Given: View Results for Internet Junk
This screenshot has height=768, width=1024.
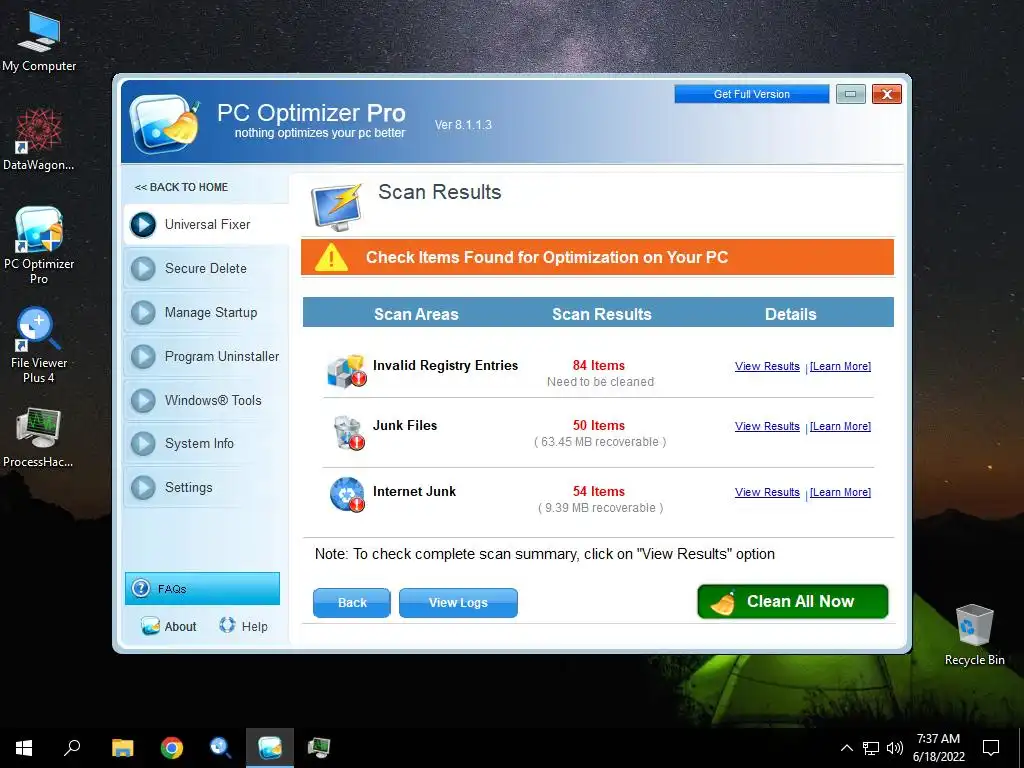Looking at the screenshot, I should (x=767, y=492).
